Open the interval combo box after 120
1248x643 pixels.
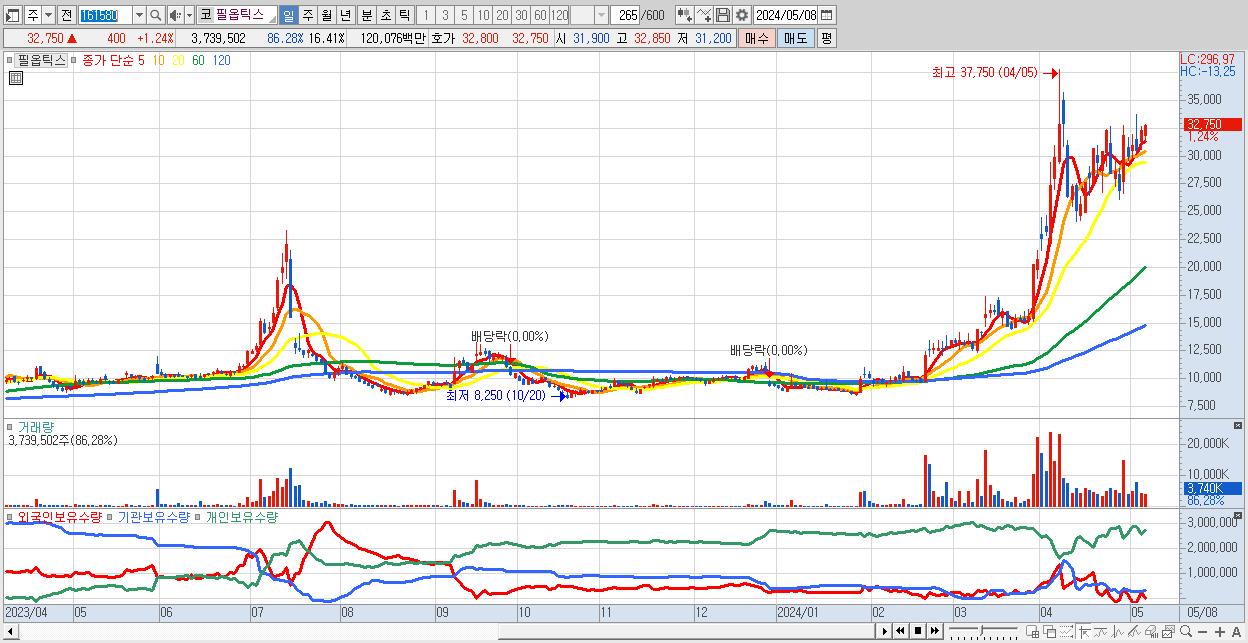tap(589, 15)
